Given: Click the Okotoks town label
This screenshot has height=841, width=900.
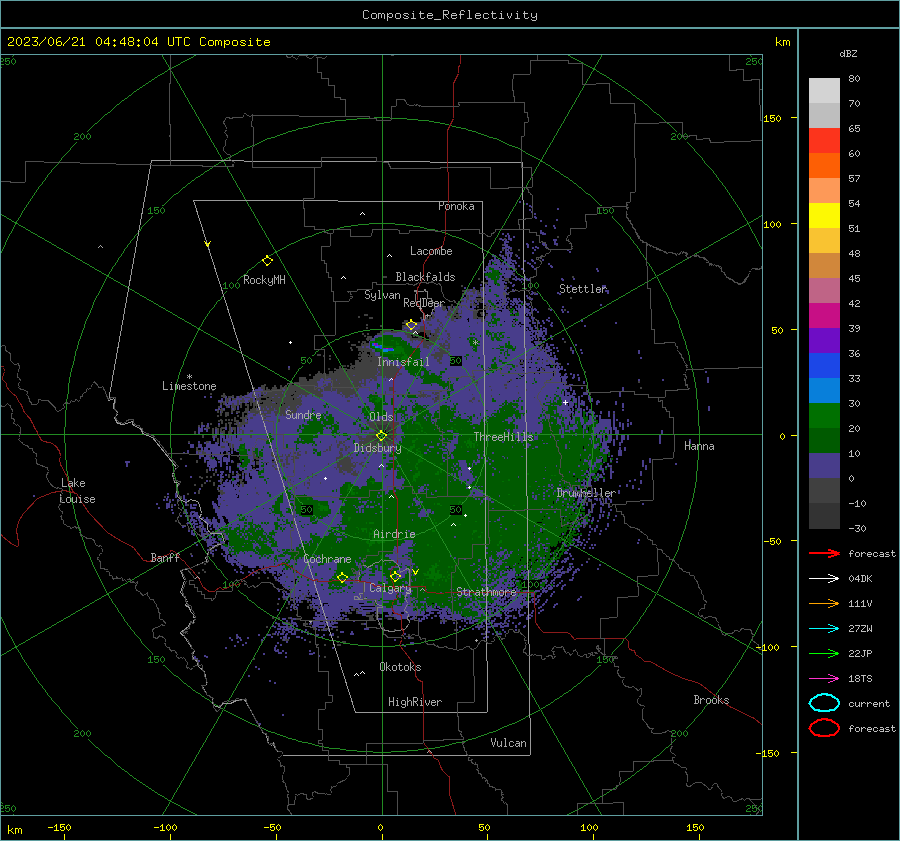Looking at the screenshot, I should pyautogui.click(x=400, y=667).
